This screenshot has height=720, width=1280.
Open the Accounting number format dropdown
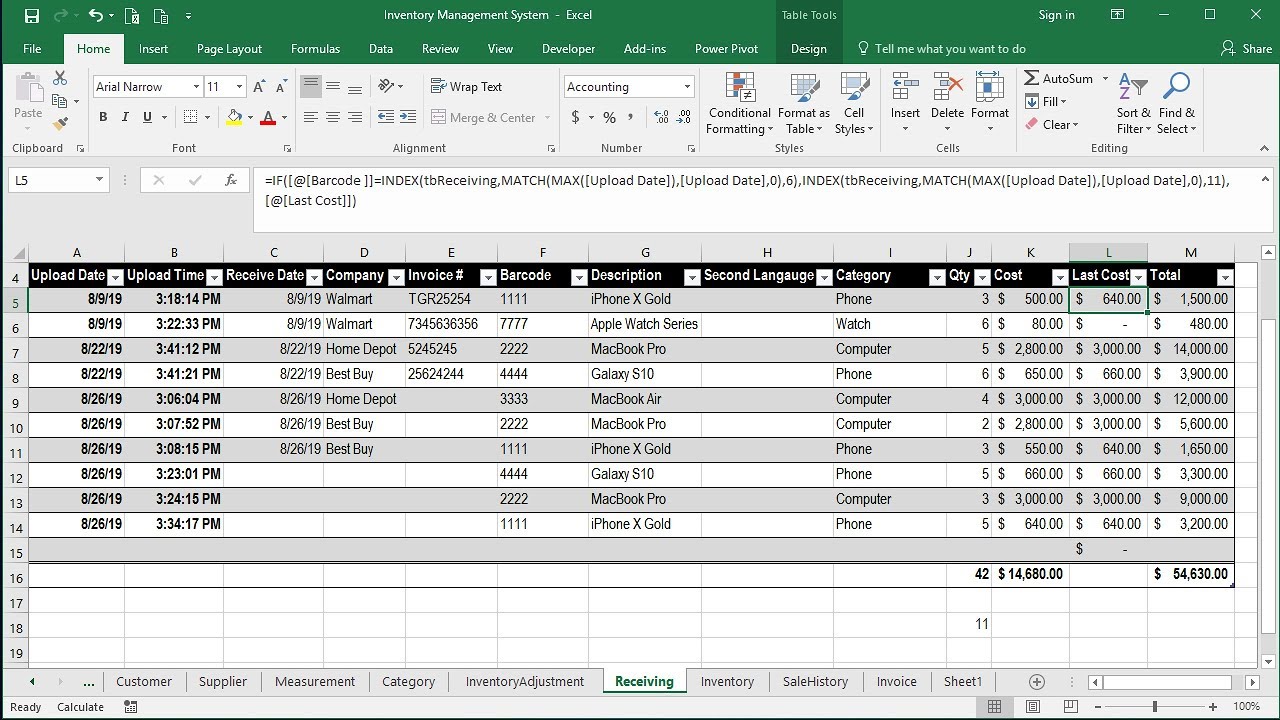point(687,87)
